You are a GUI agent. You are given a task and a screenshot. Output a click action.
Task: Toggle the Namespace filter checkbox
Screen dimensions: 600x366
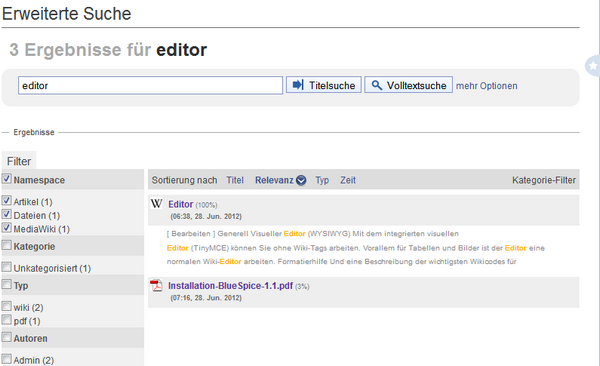pyautogui.click(x=7, y=178)
